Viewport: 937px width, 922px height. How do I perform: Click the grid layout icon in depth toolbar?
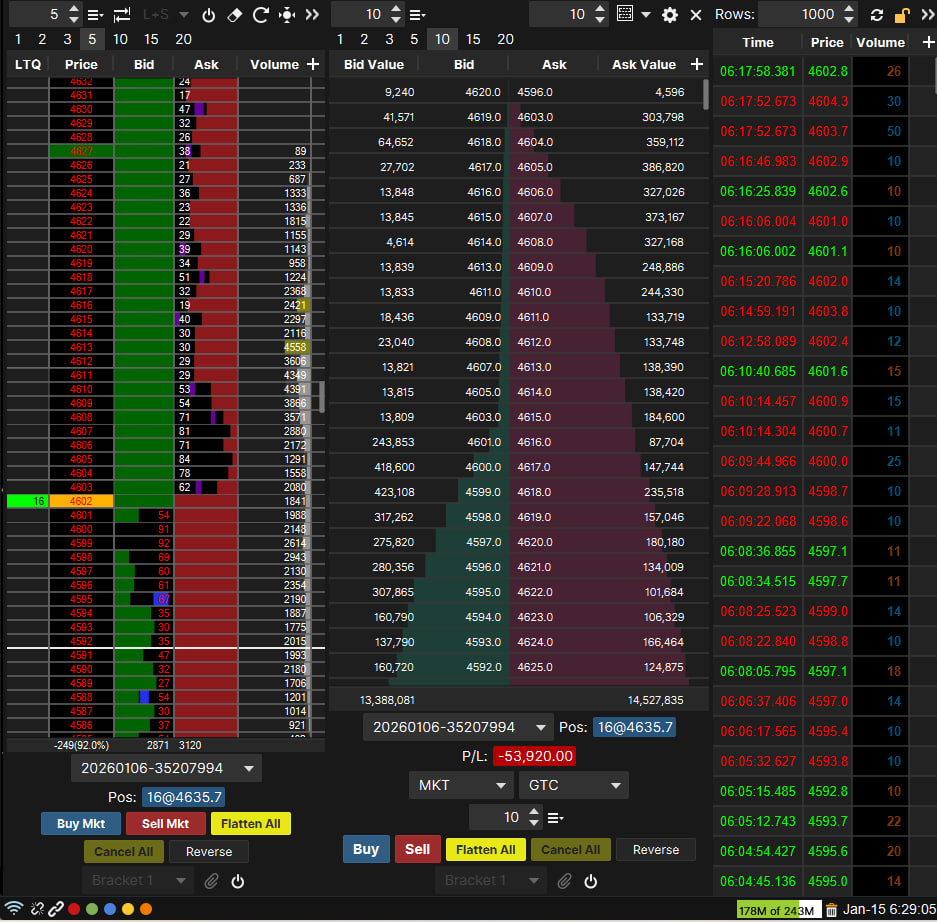pyautogui.click(x=625, y=14)
